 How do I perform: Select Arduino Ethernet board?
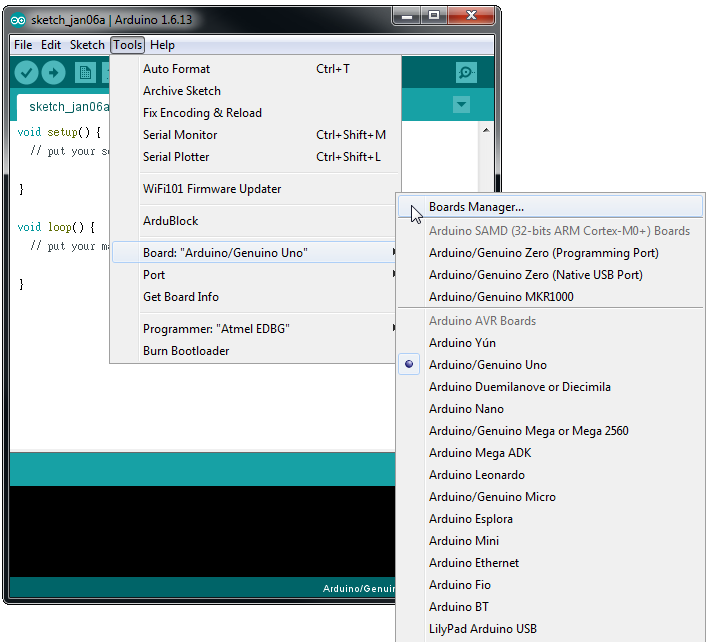pos(551,563)
